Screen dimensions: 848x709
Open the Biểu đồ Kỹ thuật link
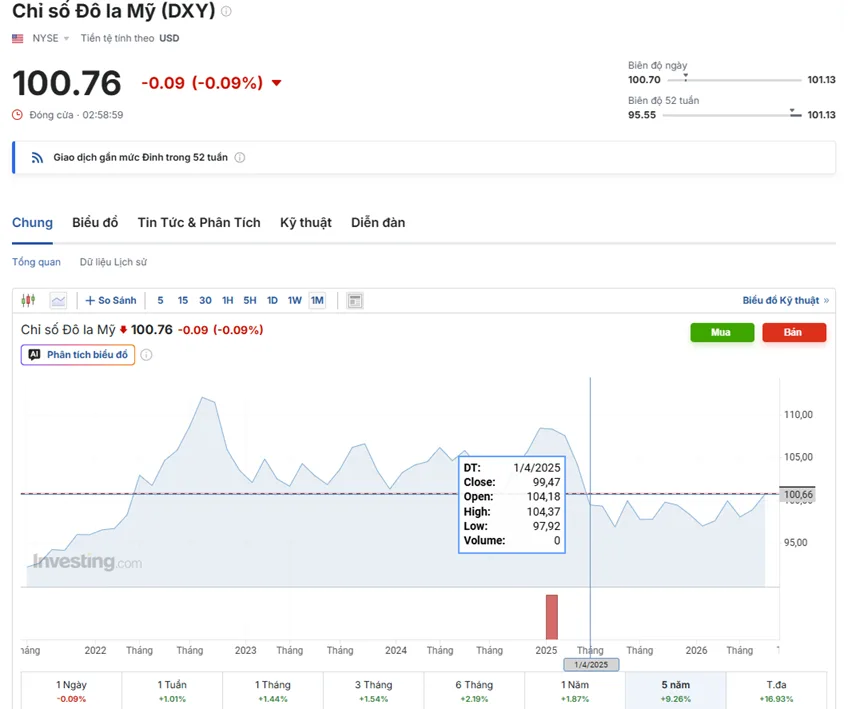pos(785,300)
